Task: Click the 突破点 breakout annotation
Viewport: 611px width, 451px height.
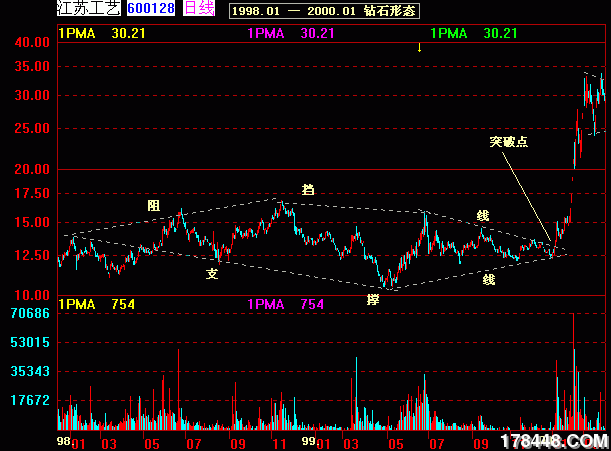Action: tap(508, 142)
